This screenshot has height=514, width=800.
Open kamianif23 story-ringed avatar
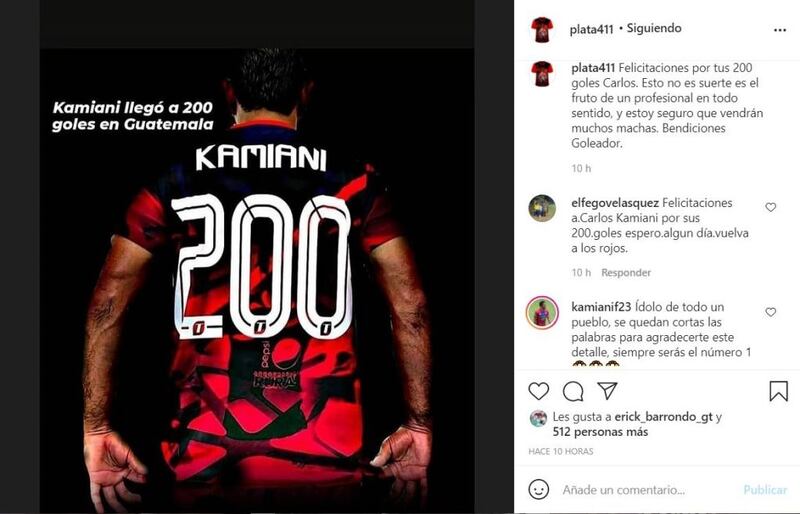click(x=542, y=312)
